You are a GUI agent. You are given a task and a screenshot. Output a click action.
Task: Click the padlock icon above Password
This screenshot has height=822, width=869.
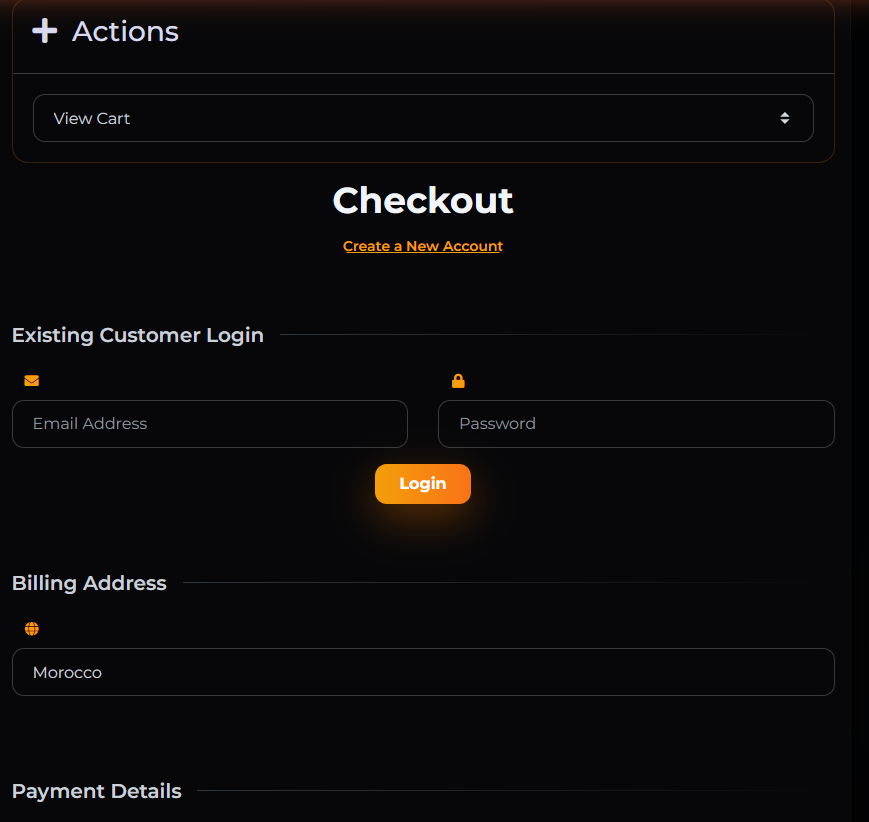[458, 381]
